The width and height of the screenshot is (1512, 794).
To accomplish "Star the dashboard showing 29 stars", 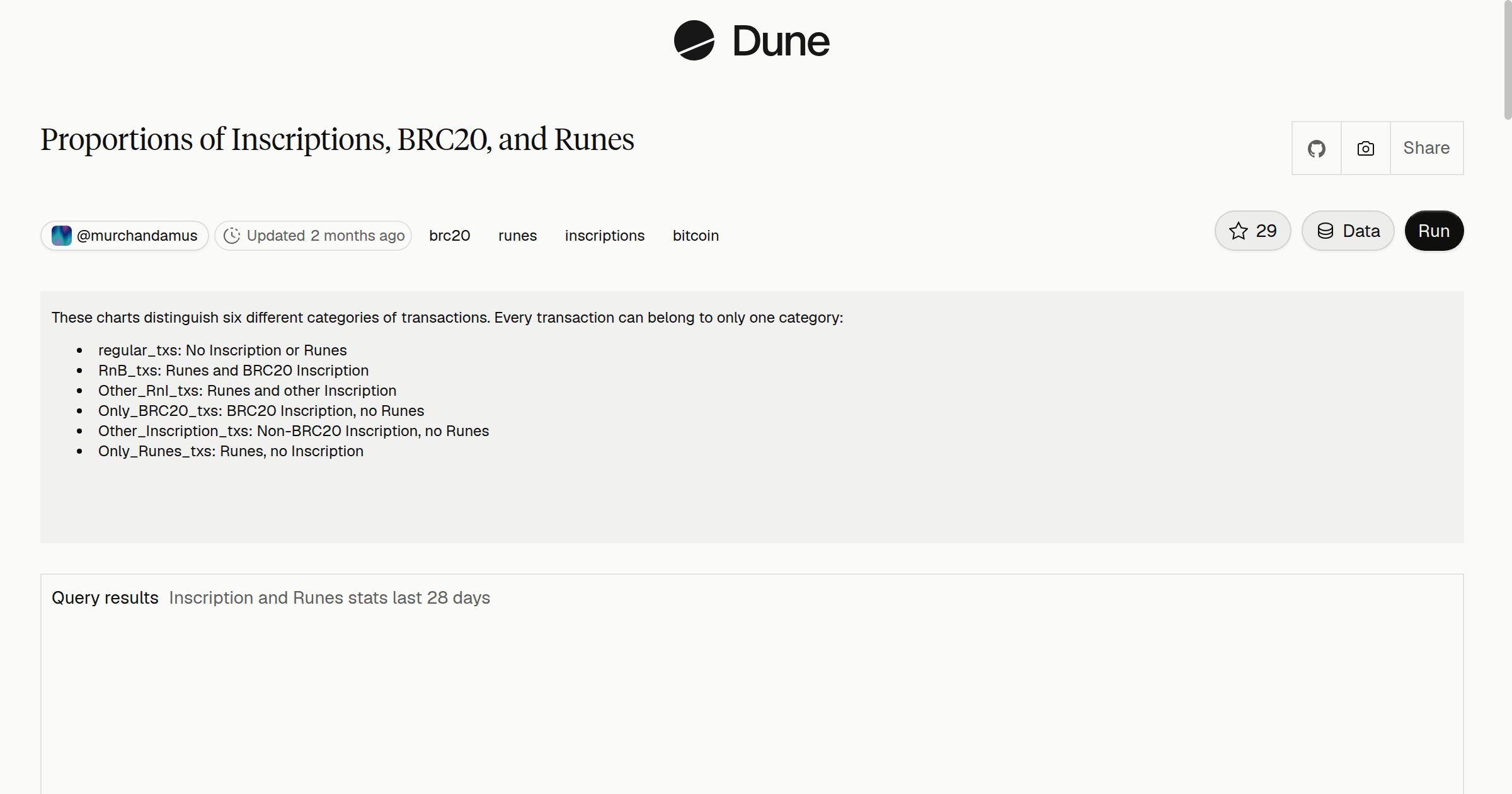I will pyautogui.click(x=1252, y=231).
